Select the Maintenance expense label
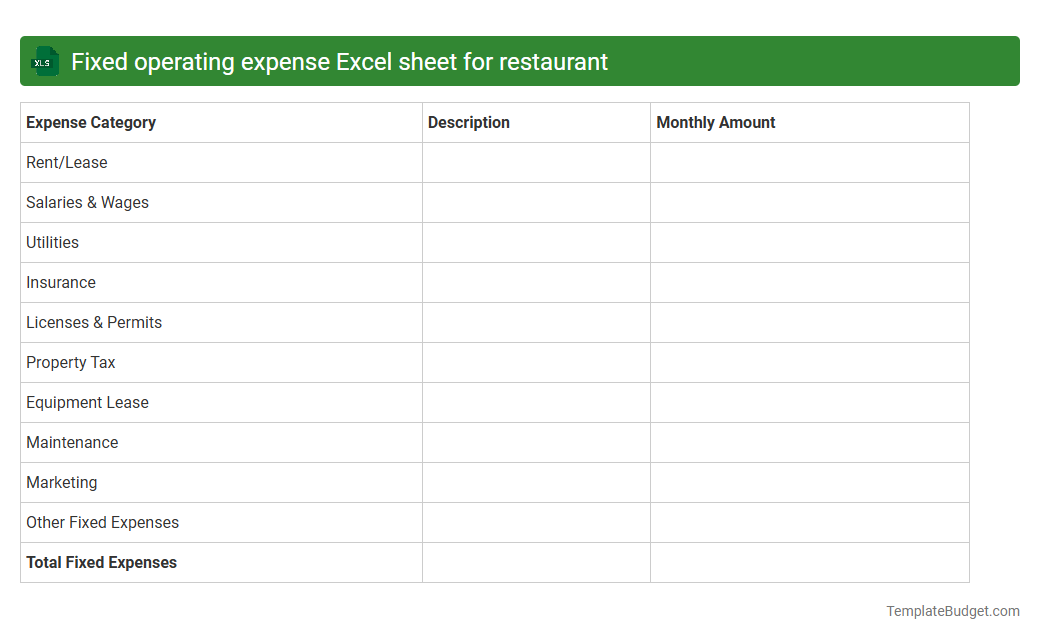Screen dimensions: 1040x640 tap(72, 442)
